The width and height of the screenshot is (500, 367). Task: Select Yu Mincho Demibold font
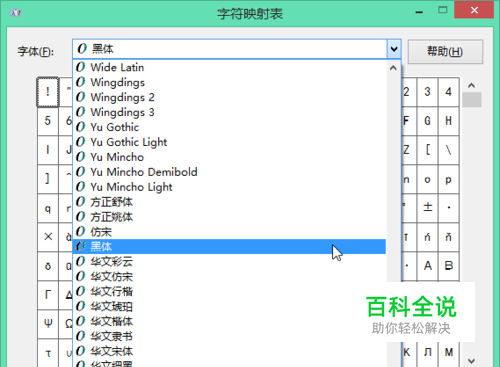[x=229, y=172]
